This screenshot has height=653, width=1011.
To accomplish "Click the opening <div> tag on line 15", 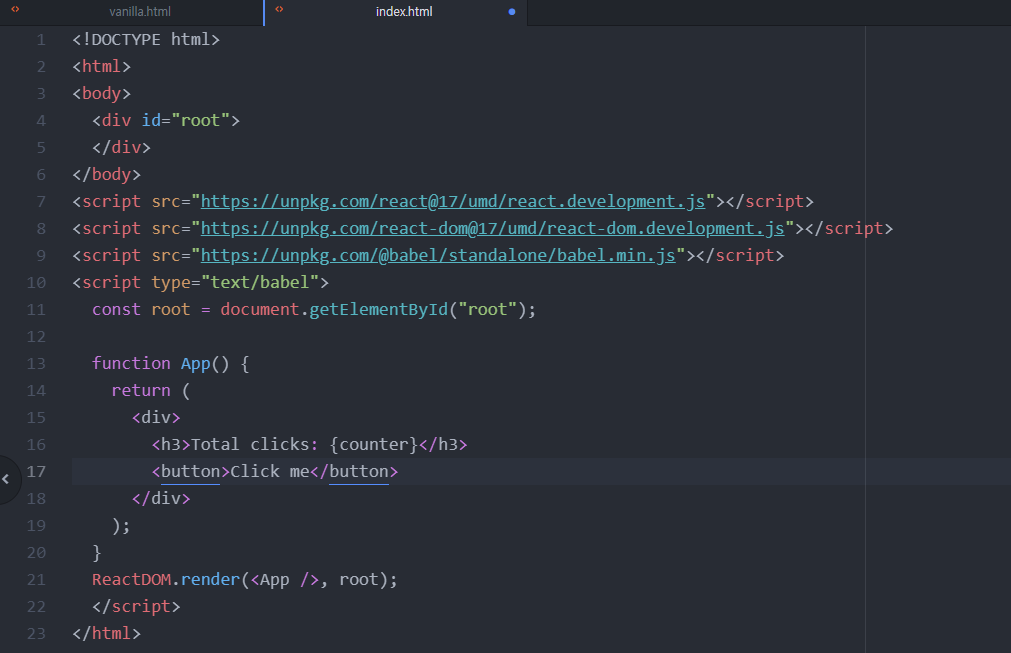I will (156, 418).
